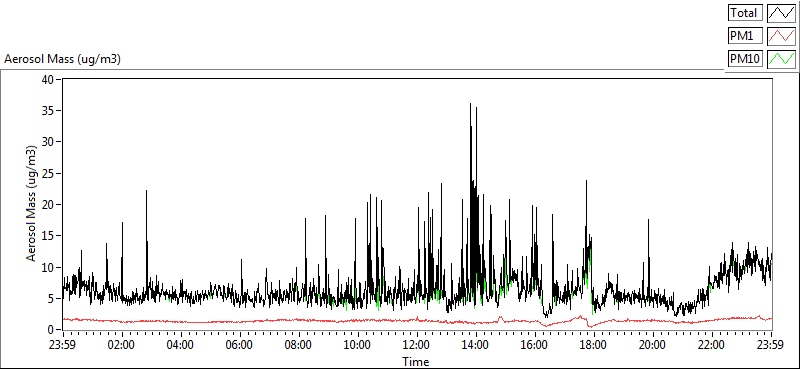800x369 pixels.
Task: Click the 40 maximum y-axis value
Action: point(49,80)
